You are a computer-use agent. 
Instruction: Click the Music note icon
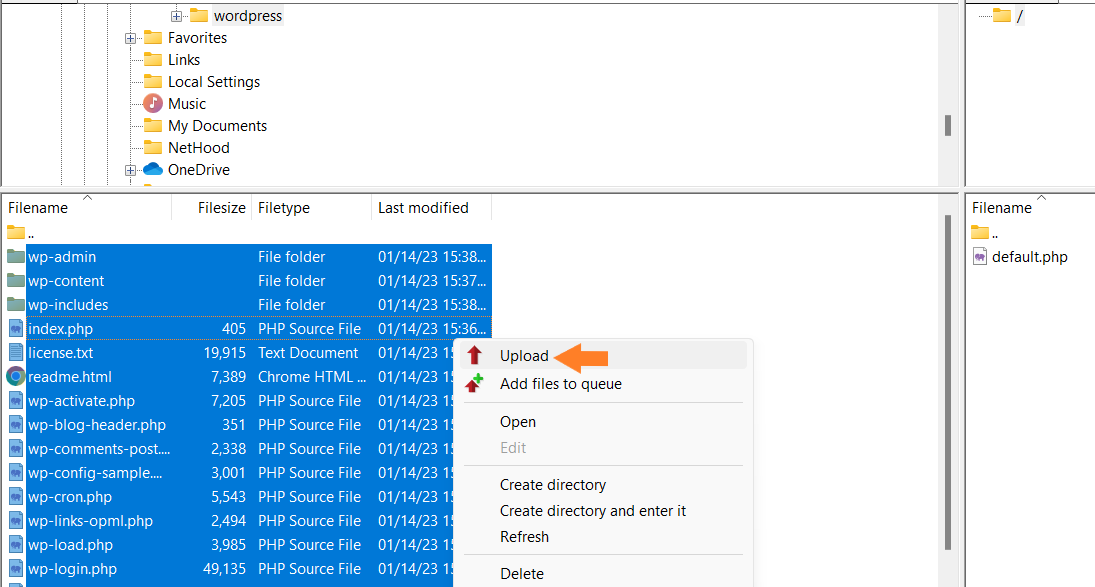[x=153, y=104]
